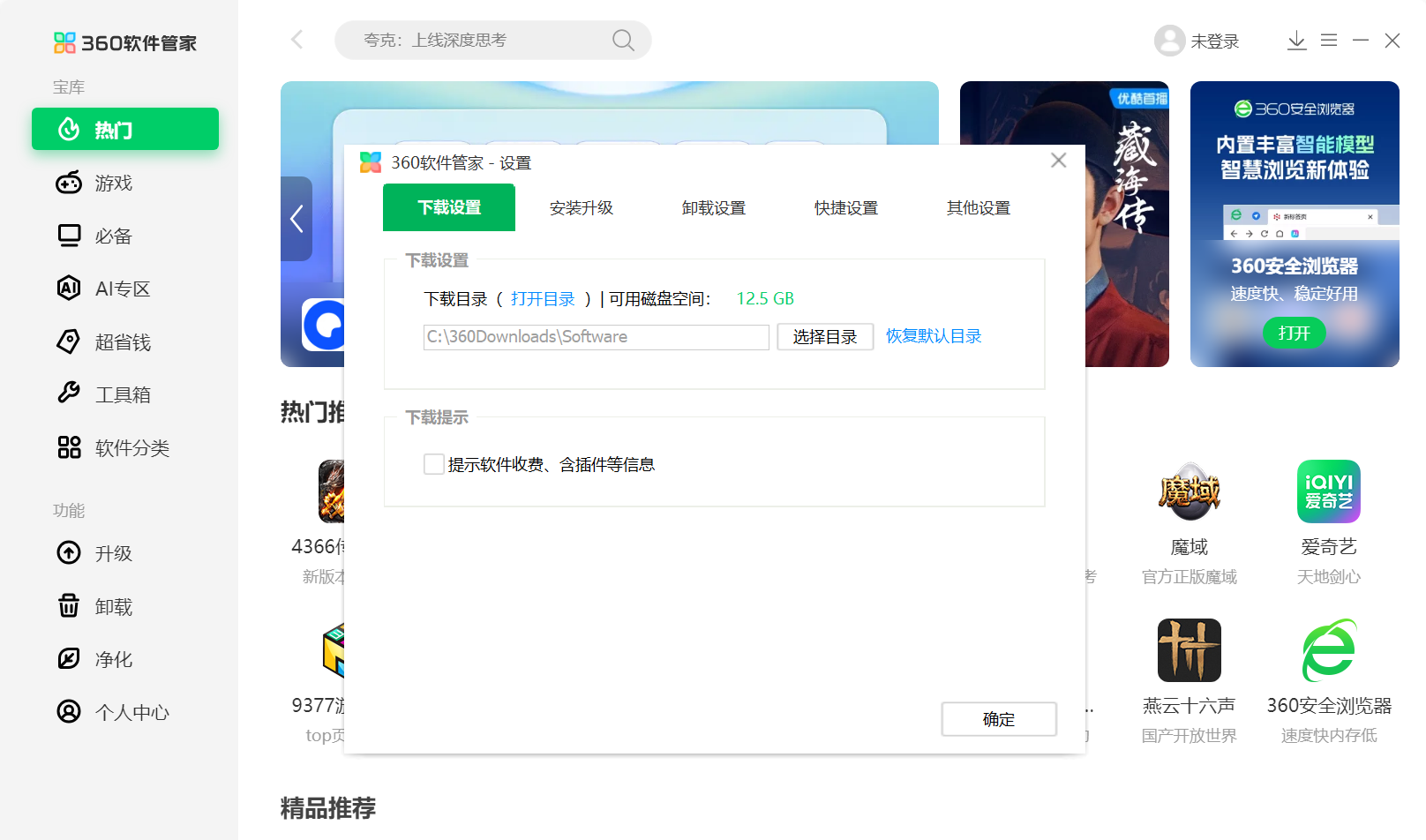Click the 升级 upgrade arrow icon

[69, 553]
